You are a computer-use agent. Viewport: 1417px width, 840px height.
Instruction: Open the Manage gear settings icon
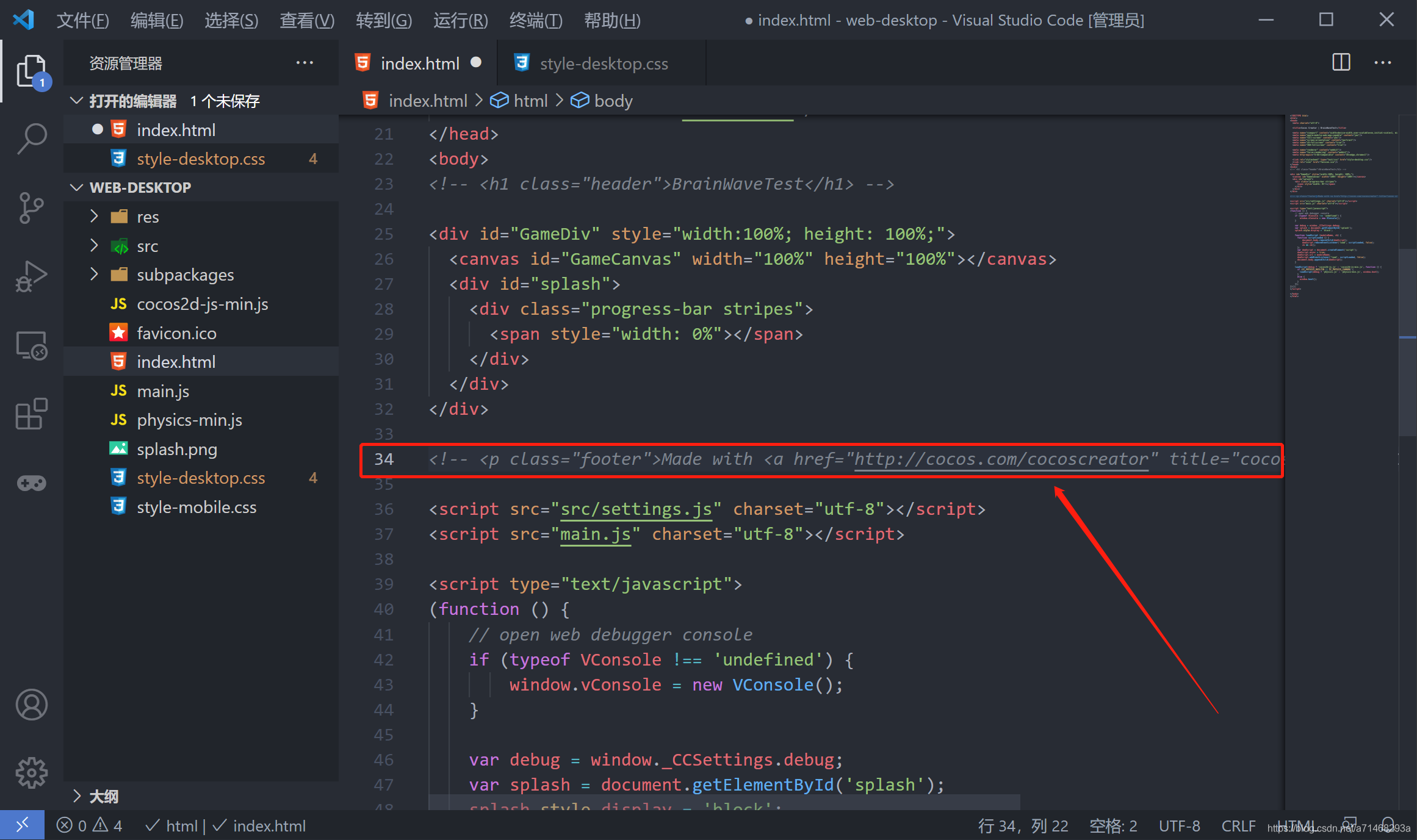[31, 774]
